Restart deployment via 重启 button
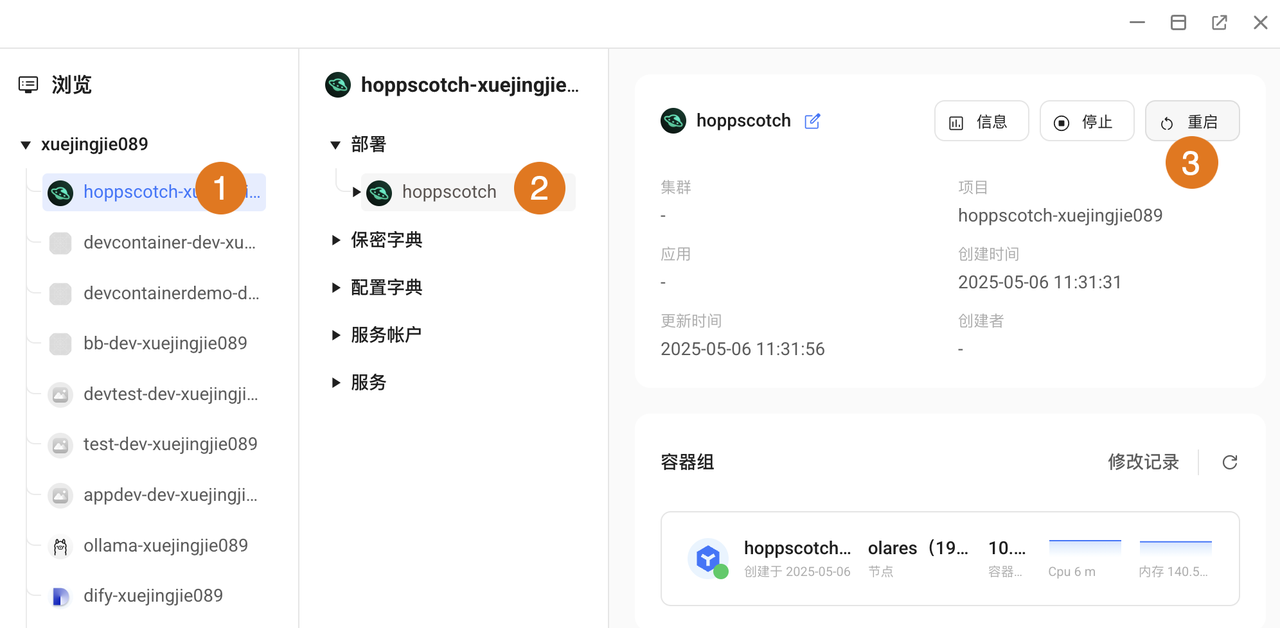1280x628 pixels. click(x=1192, y=121)
